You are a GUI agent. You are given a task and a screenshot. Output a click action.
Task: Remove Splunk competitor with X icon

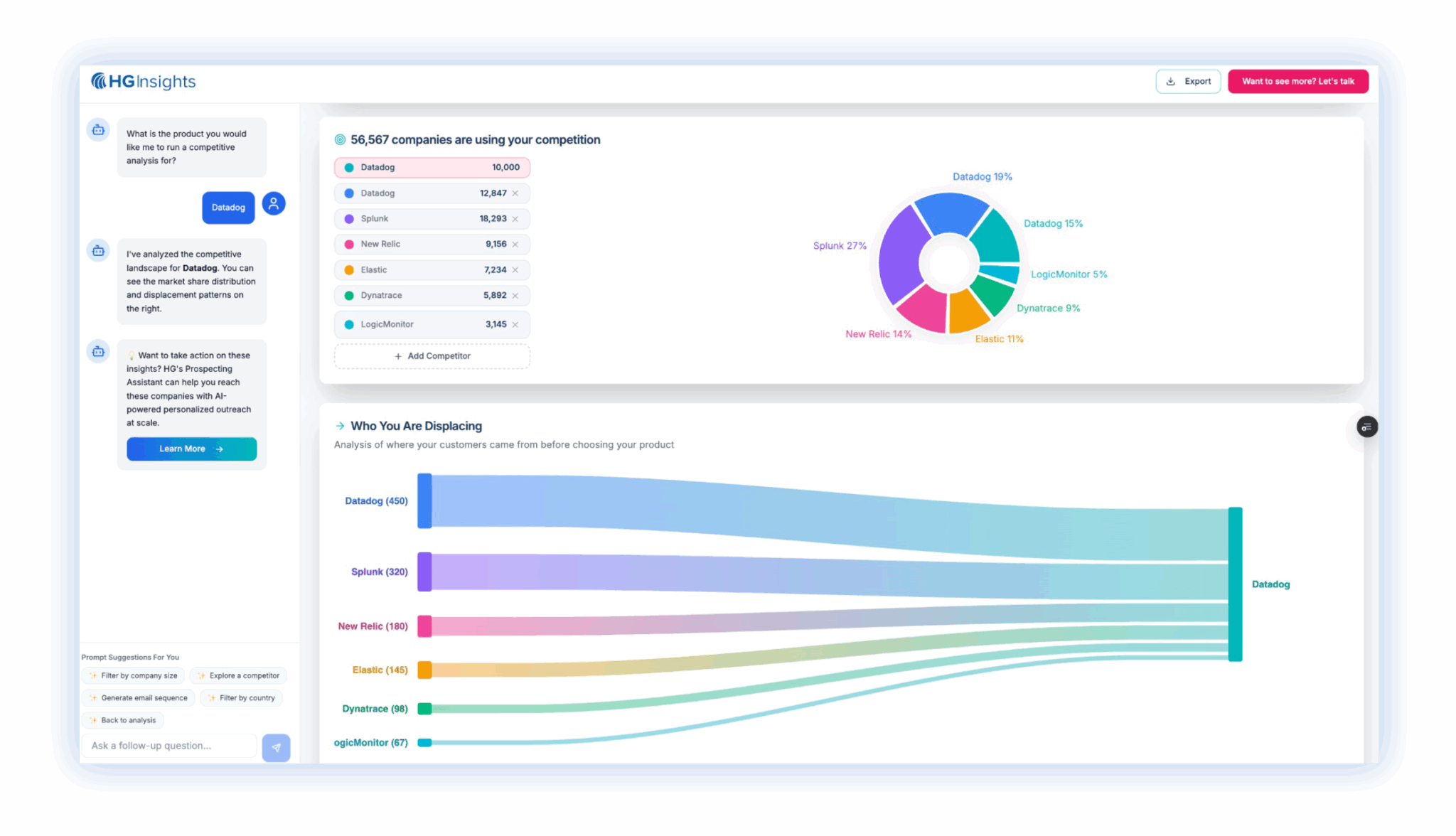(x=515, y=219)
